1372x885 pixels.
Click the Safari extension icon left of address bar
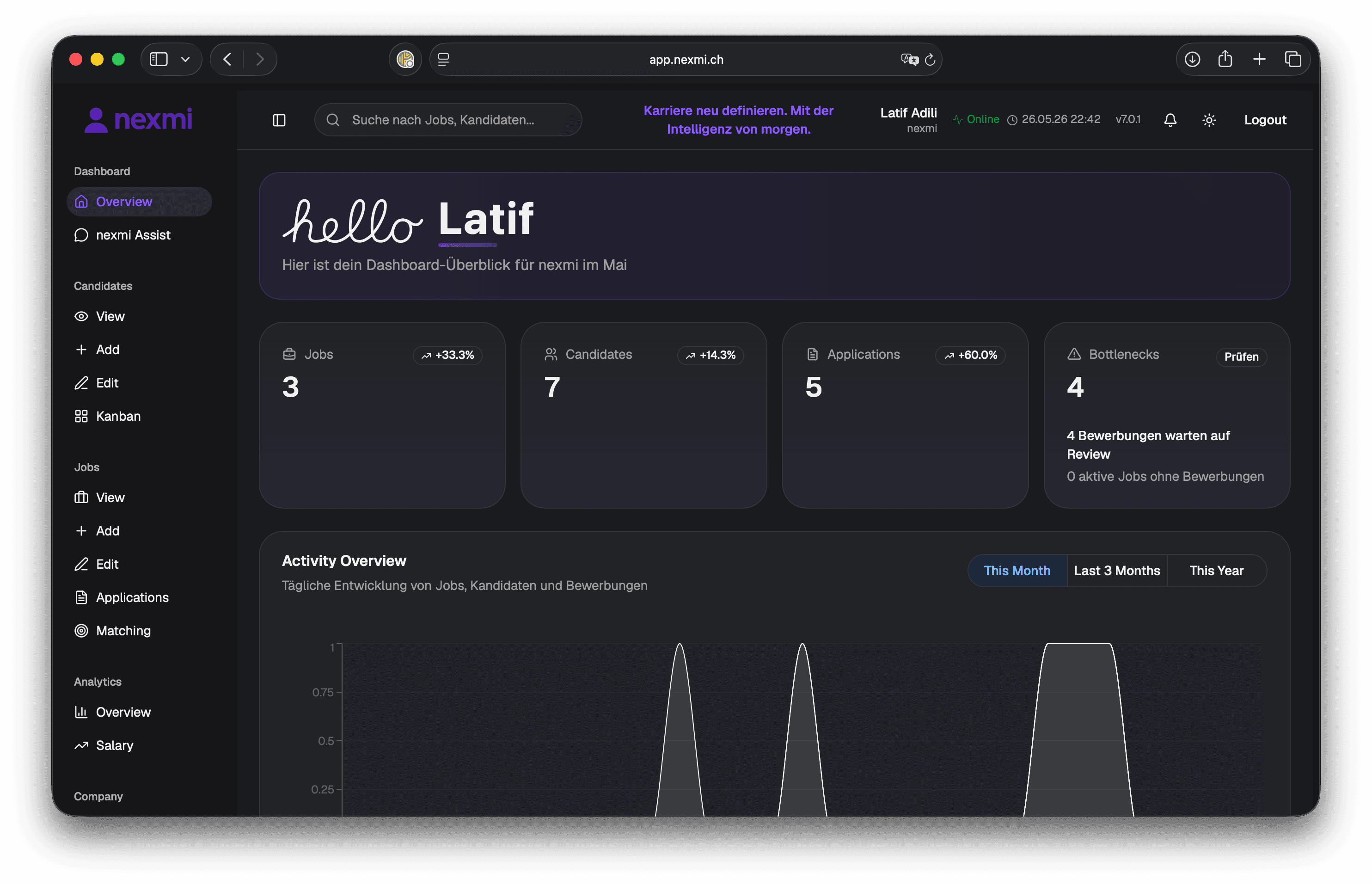coord(405,59)
